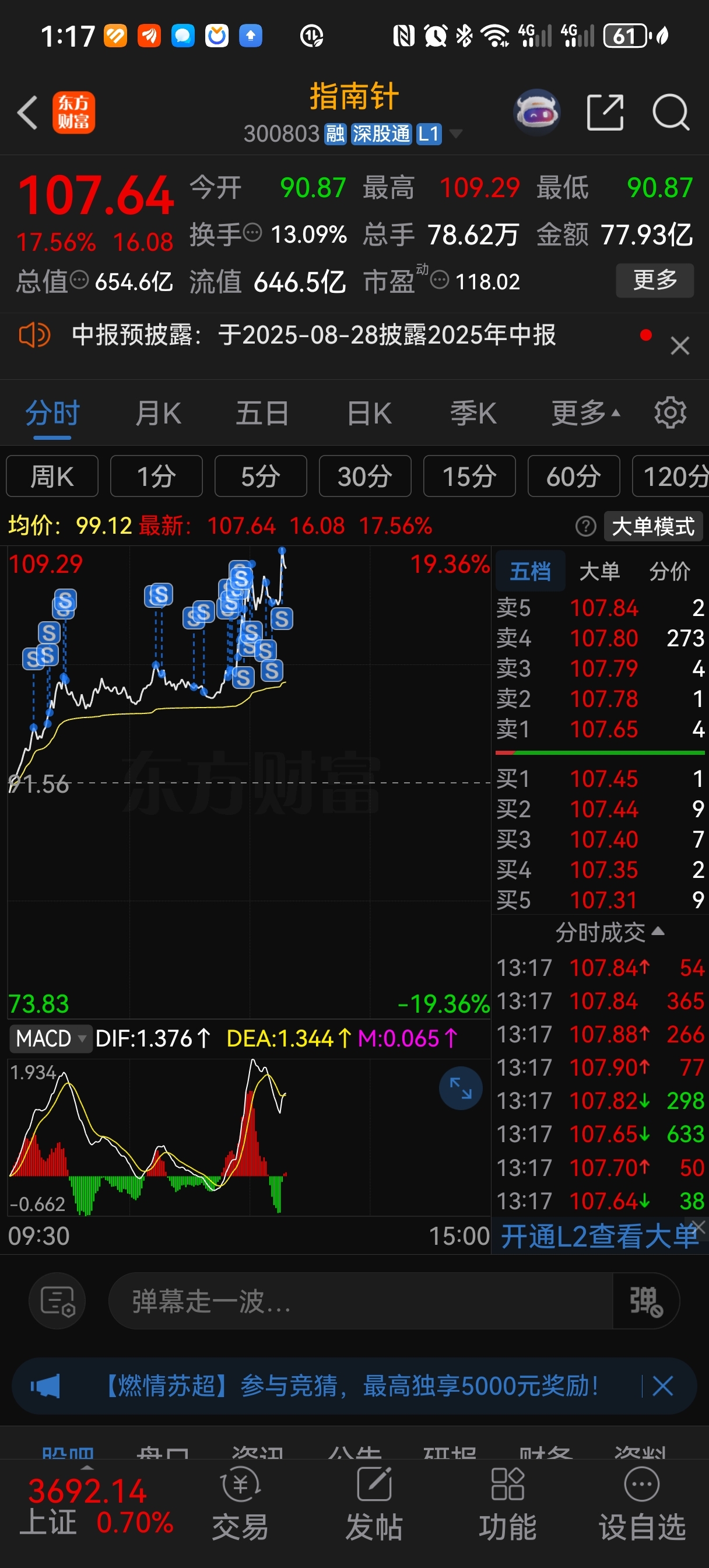Open the 东方财富 logo home icon
Screen dimensions: 709x1568
pyautogui.click(x=73, y=113)
